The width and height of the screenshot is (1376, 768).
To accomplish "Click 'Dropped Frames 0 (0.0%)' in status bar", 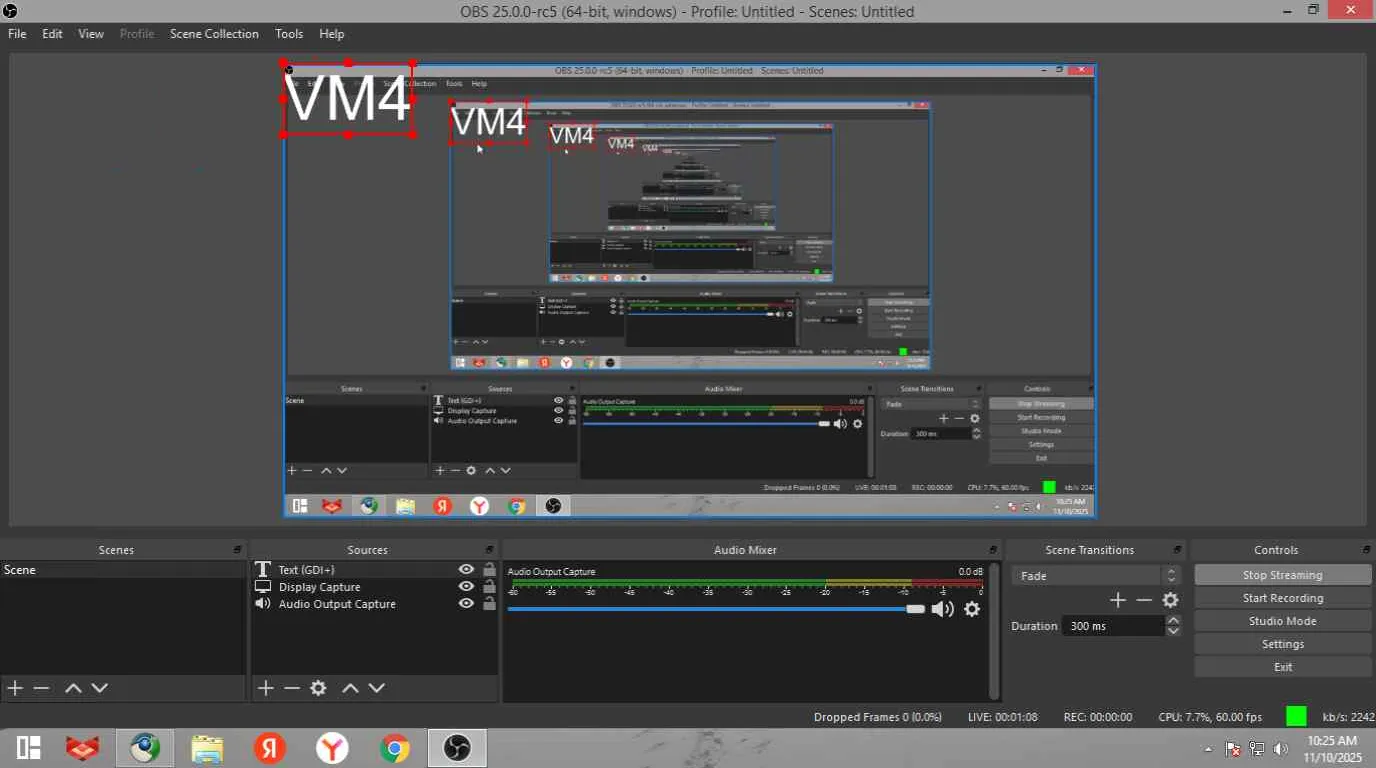I will coord(878,717).
